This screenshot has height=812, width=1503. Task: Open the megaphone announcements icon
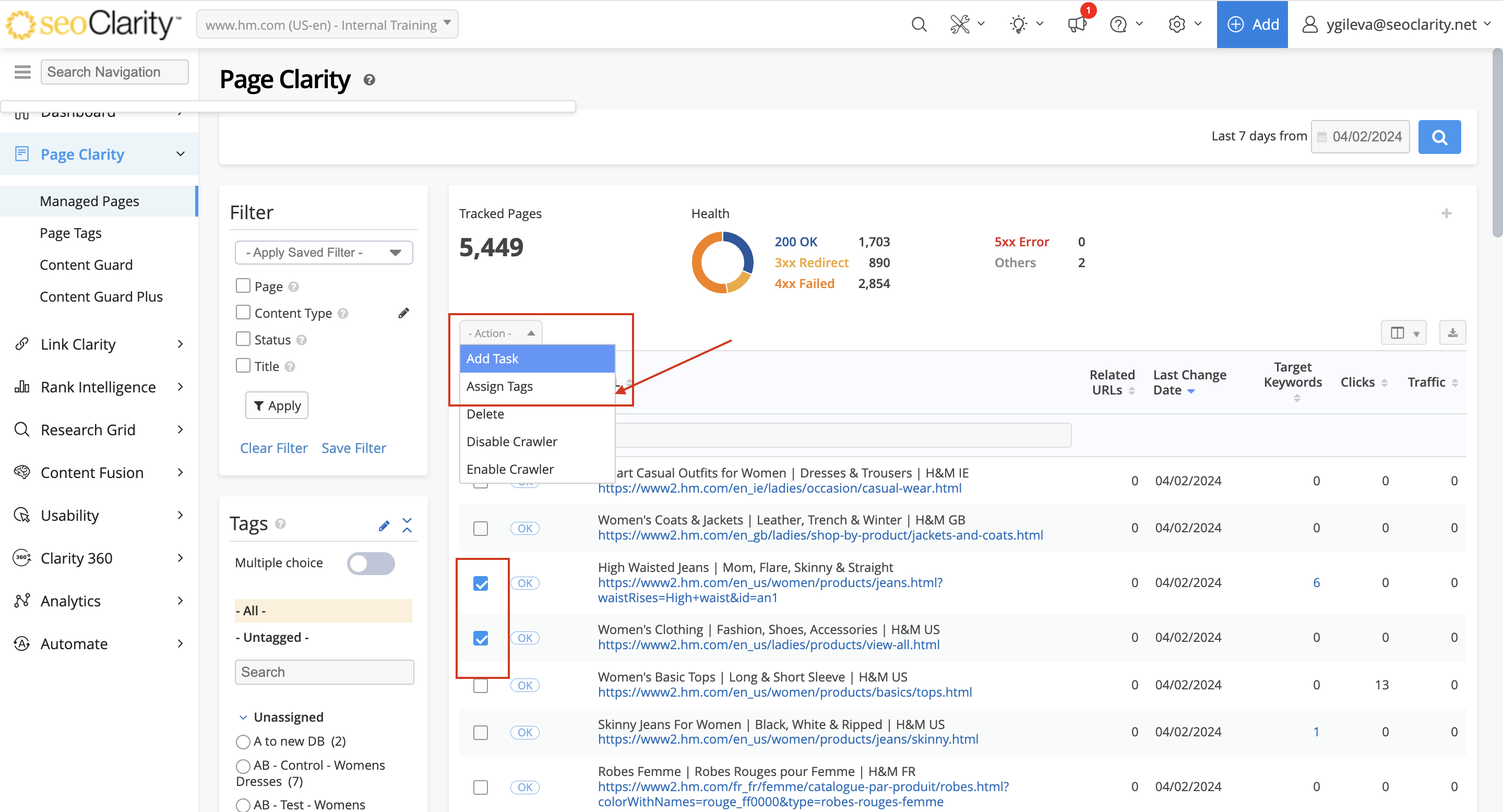1077,25
